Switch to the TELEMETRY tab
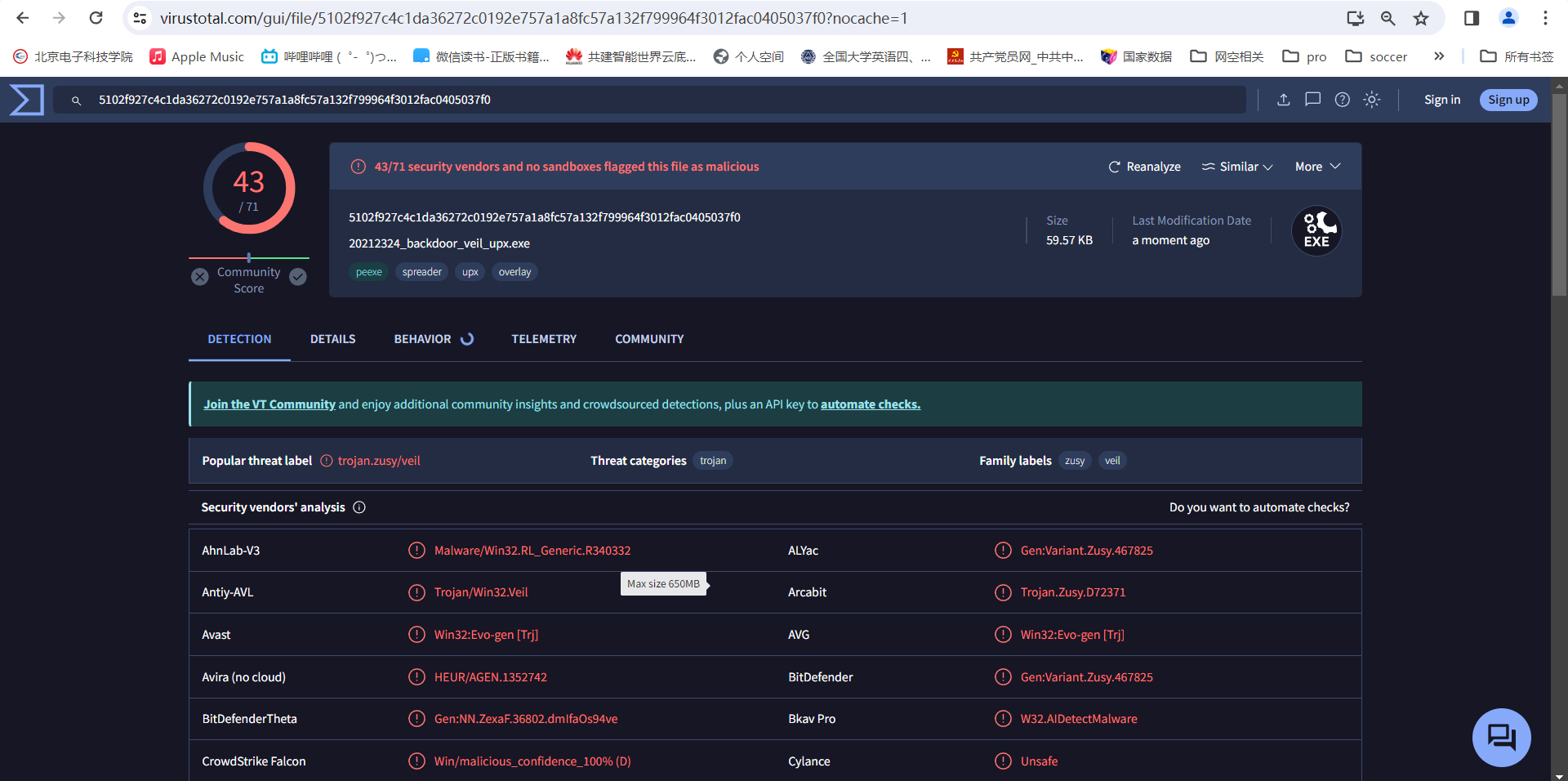 (x=544, y=339)
